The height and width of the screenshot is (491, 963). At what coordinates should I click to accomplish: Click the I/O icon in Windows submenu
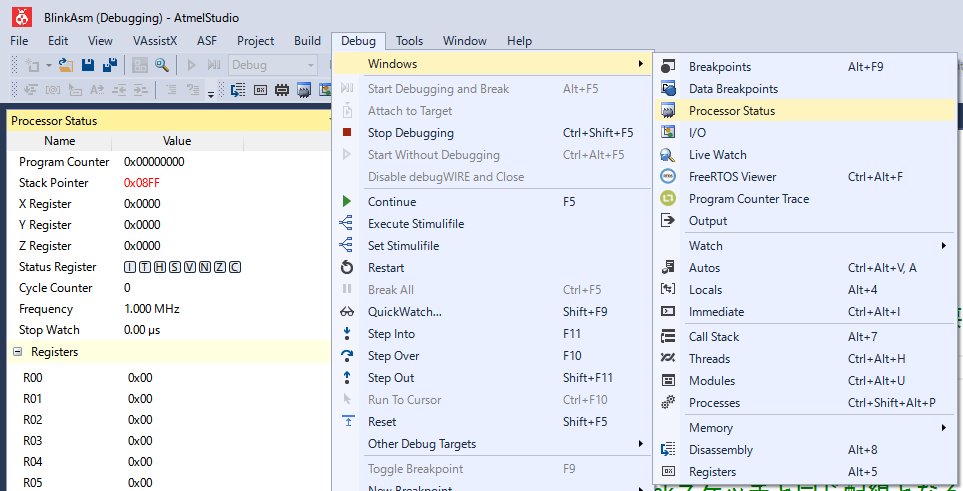[x=668, y=132]
